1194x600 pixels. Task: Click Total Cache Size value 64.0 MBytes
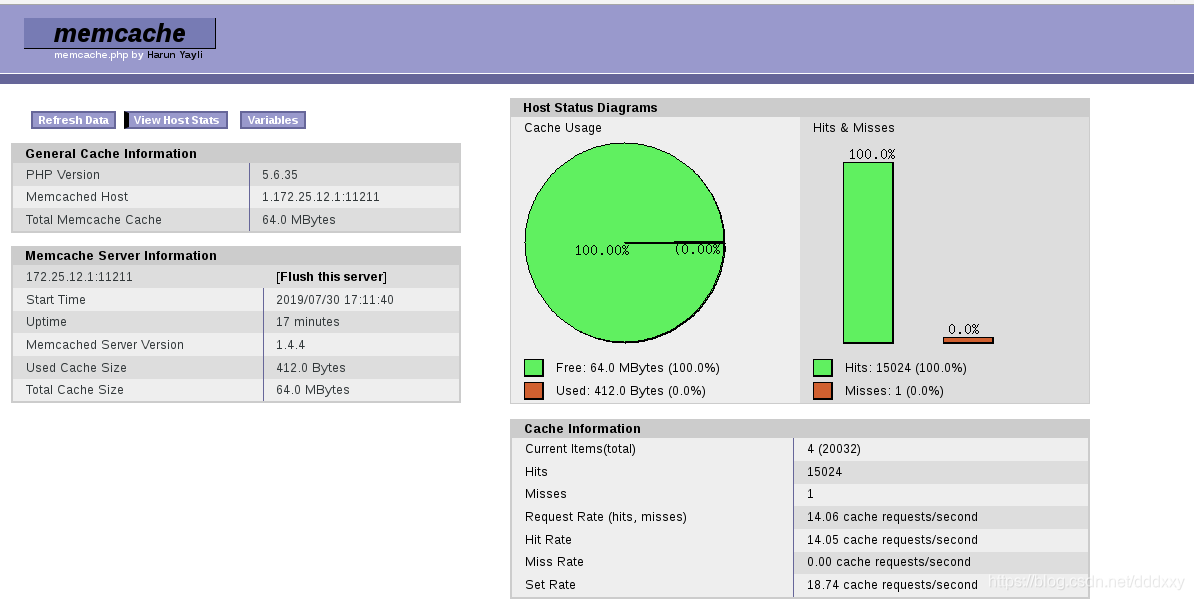click(313, 389)
